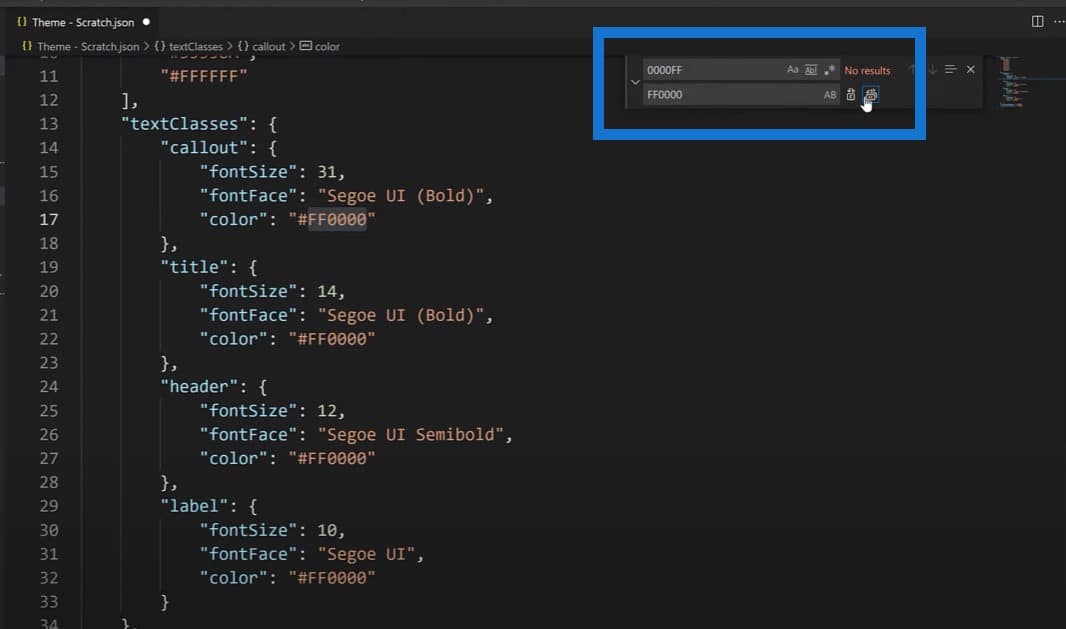Click fontSize value 12 on line 25
This screenshot has height=629, width=1066.
[326, 411]
